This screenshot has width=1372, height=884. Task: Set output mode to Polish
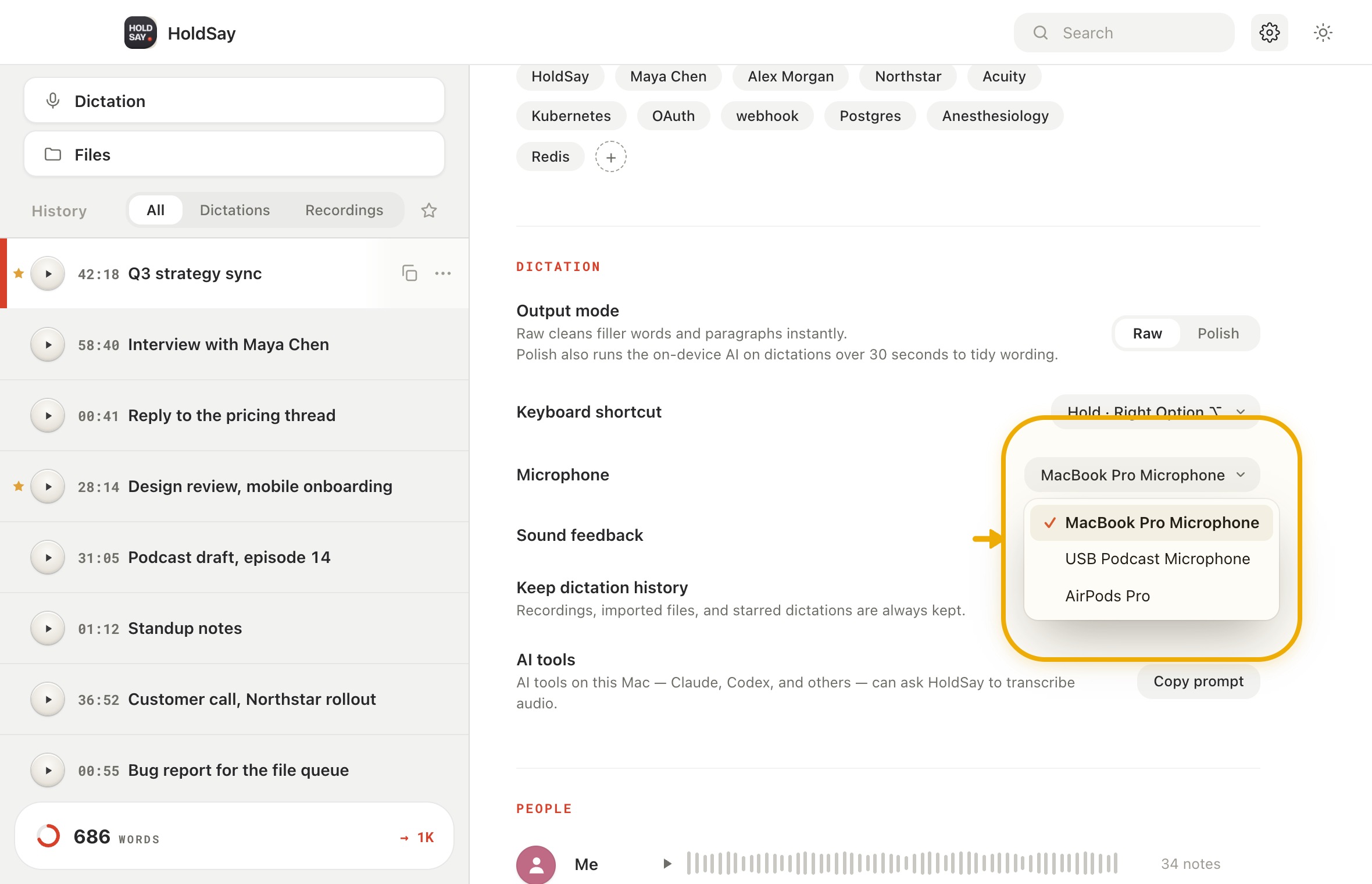1218,333
